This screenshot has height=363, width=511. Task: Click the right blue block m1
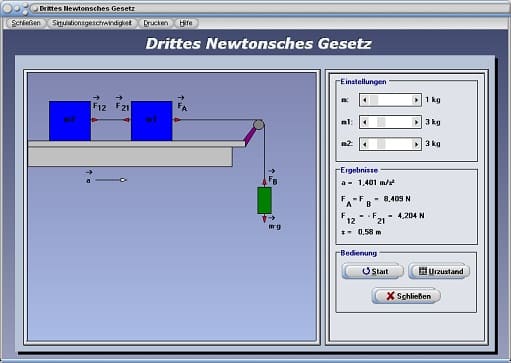pyautogui.click(x=152, y=121)
